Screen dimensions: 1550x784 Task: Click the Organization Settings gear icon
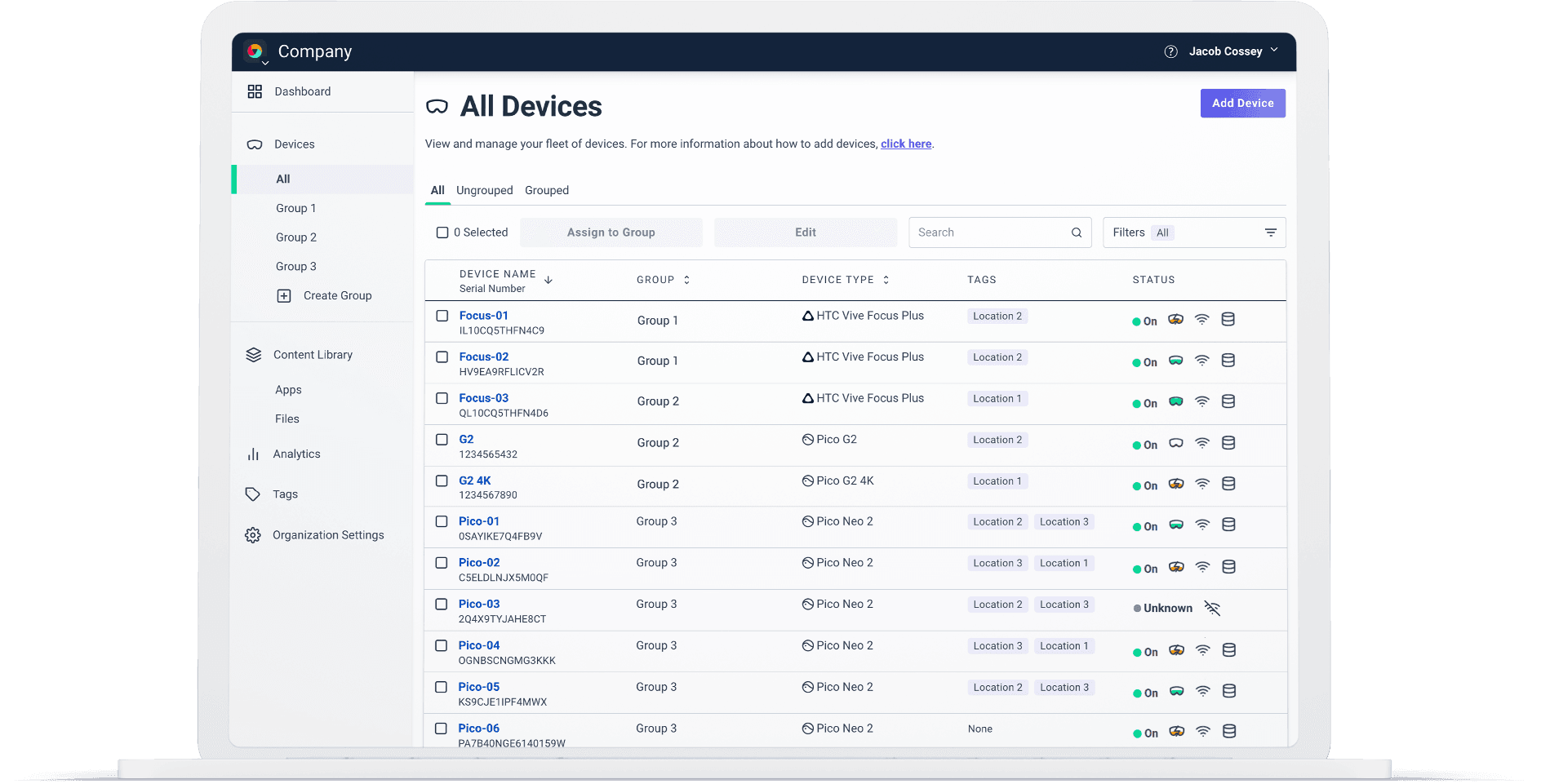[x=253, y=535]
